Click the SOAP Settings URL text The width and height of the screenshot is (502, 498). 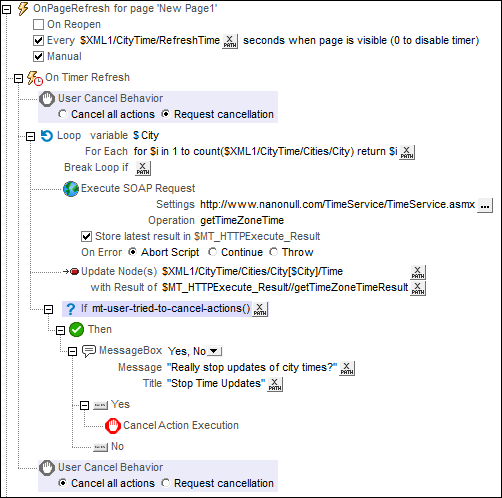point(337,204)
